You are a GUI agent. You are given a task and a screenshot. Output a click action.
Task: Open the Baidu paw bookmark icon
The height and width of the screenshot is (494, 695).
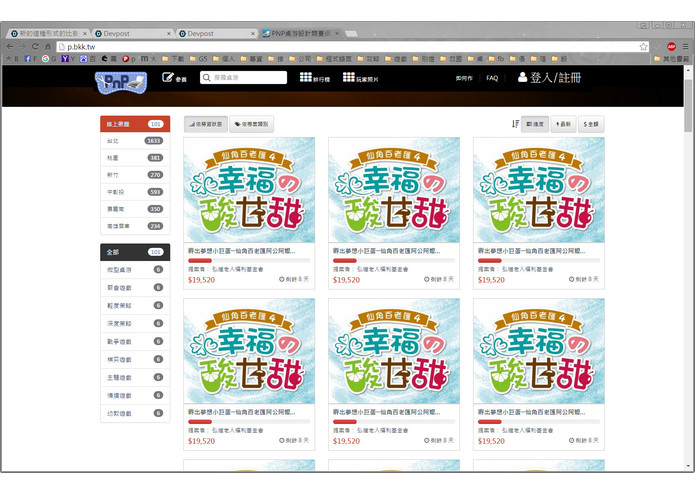83,58
